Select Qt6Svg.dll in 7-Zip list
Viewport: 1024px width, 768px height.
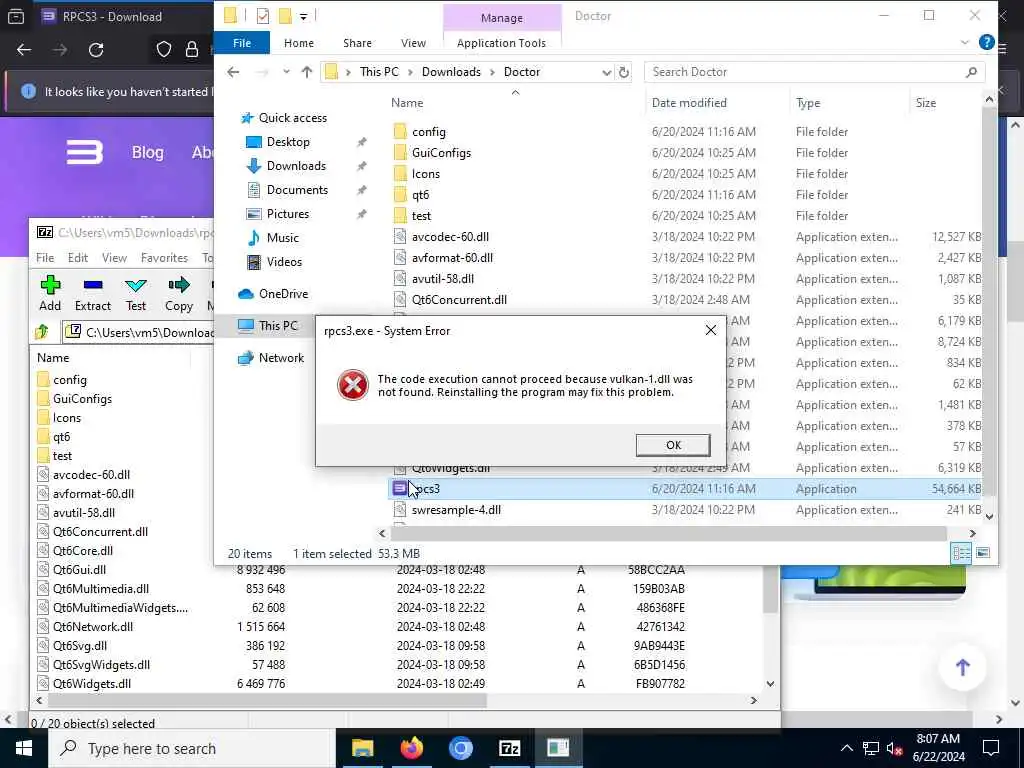click(x=80, y=646)
